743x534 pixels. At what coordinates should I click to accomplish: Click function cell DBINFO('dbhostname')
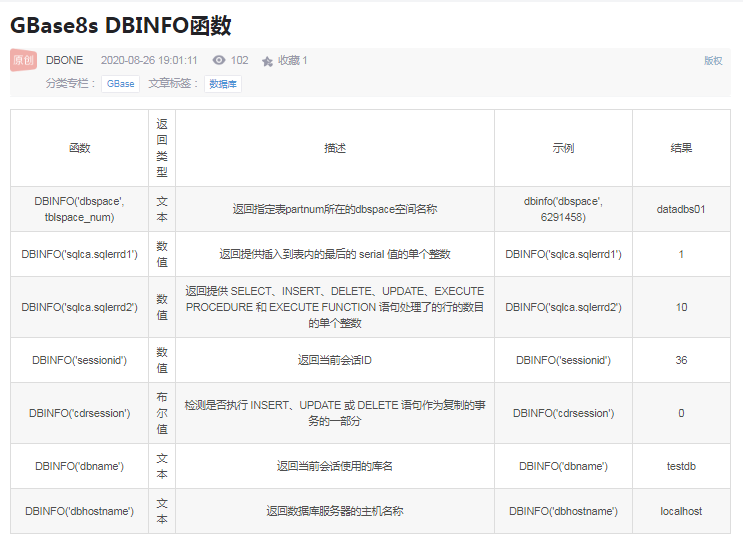tap(80, 511)
